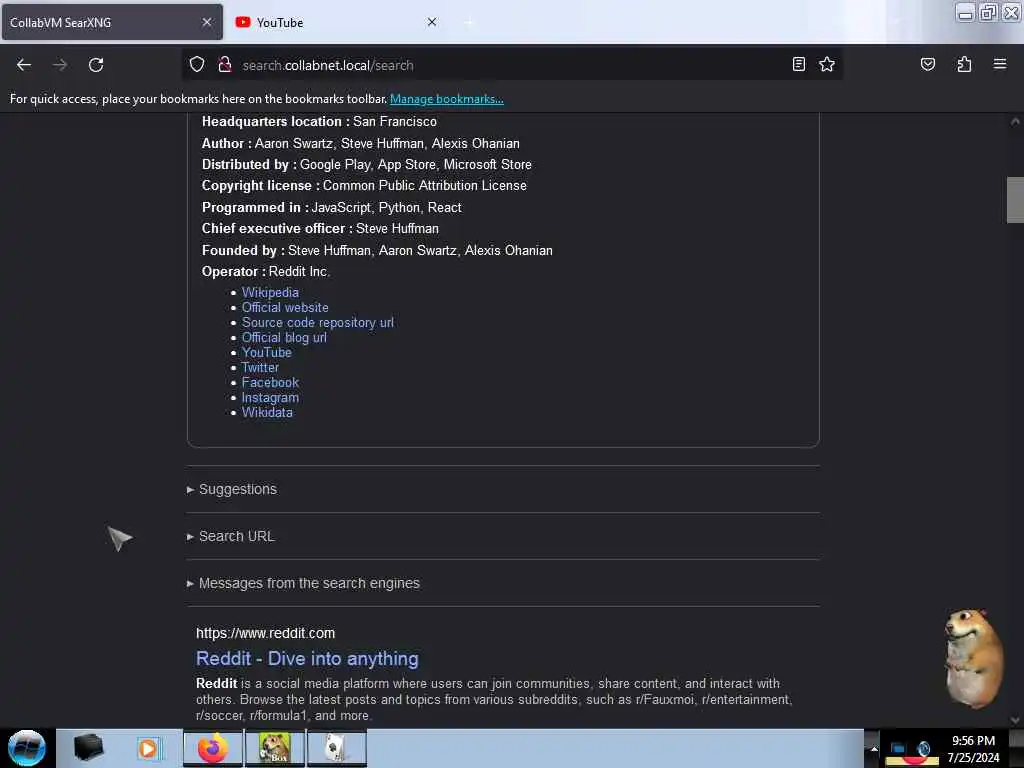Bookmark this page with the star icon
This screenshot has width=1024, height=768.
point(827,64)
